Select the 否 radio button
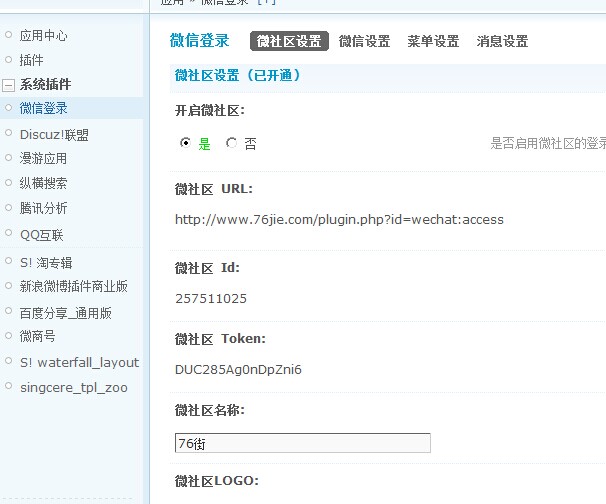 coord(232,143)
